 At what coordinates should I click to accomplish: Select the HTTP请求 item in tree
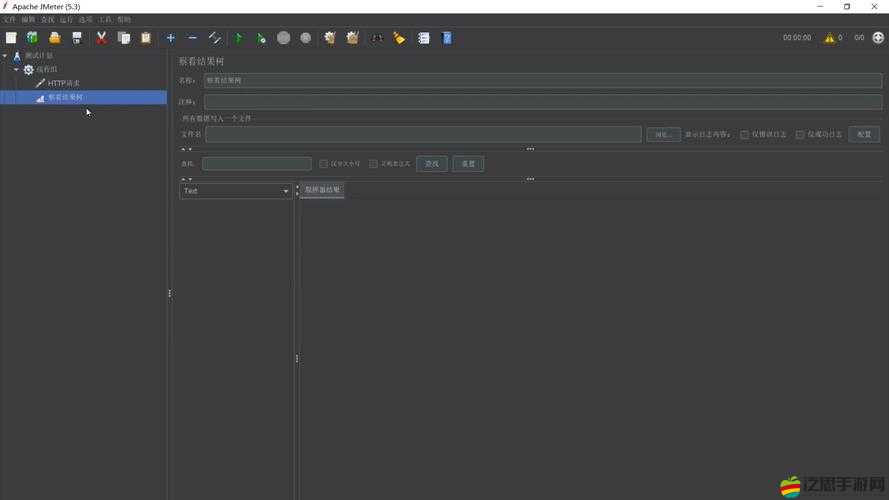63,83
